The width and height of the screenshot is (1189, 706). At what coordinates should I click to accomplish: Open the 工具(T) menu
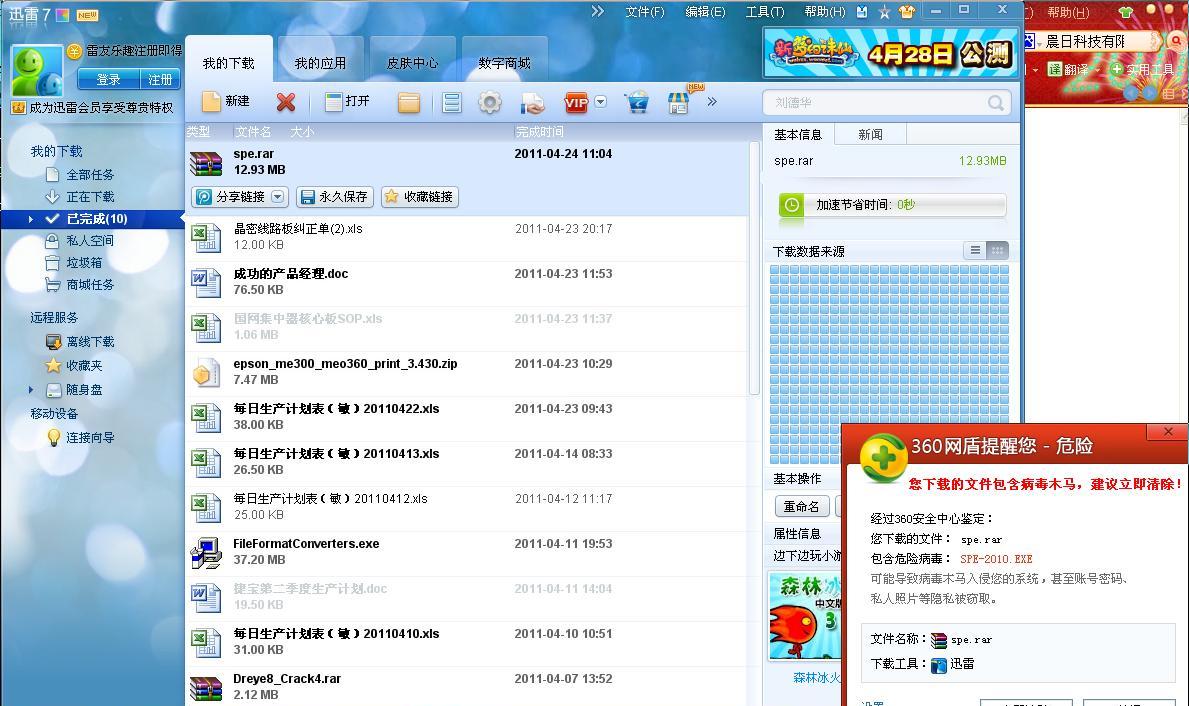pos(766,11)
